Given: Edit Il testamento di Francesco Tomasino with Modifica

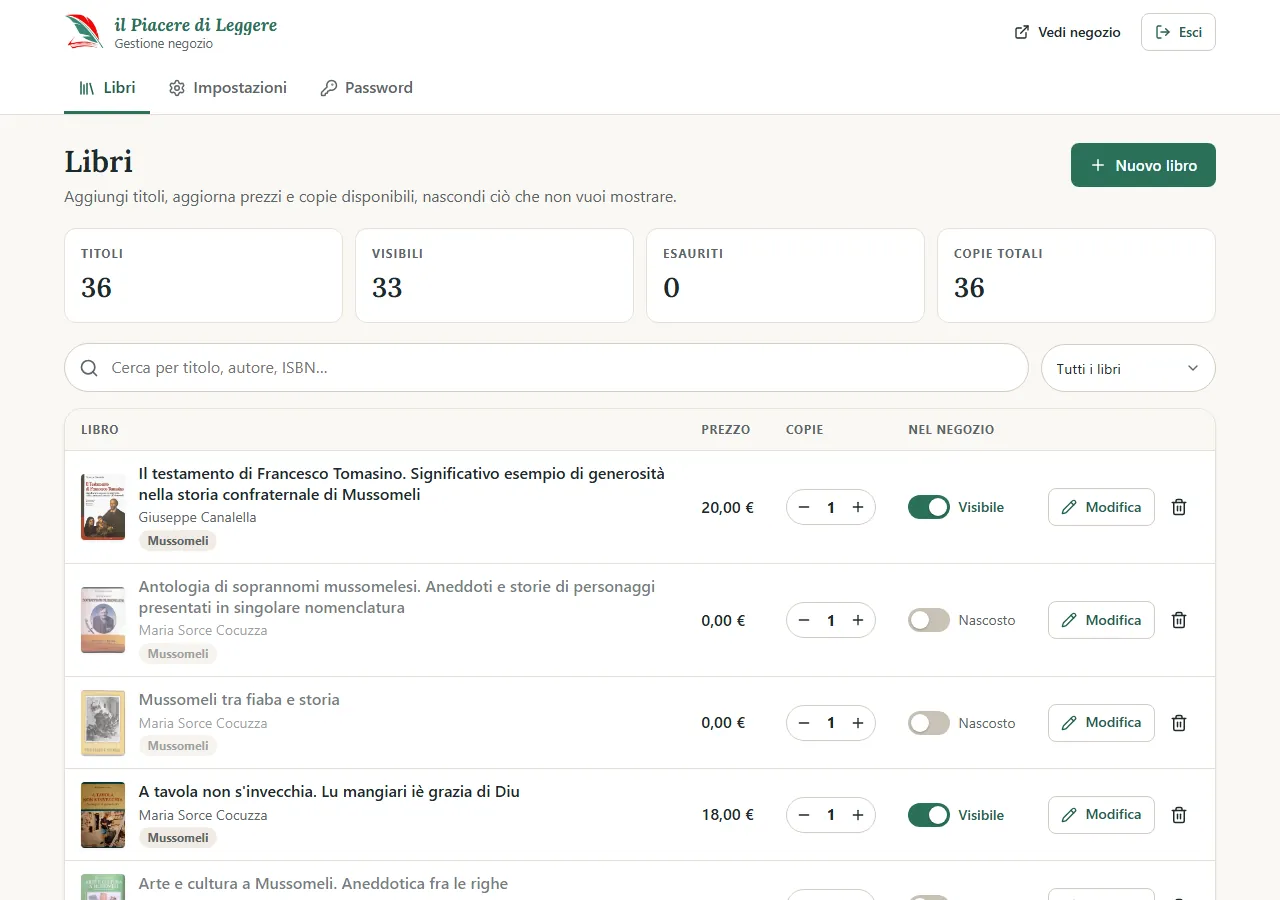Looking at the screenshot, I should click(1101, 507).
